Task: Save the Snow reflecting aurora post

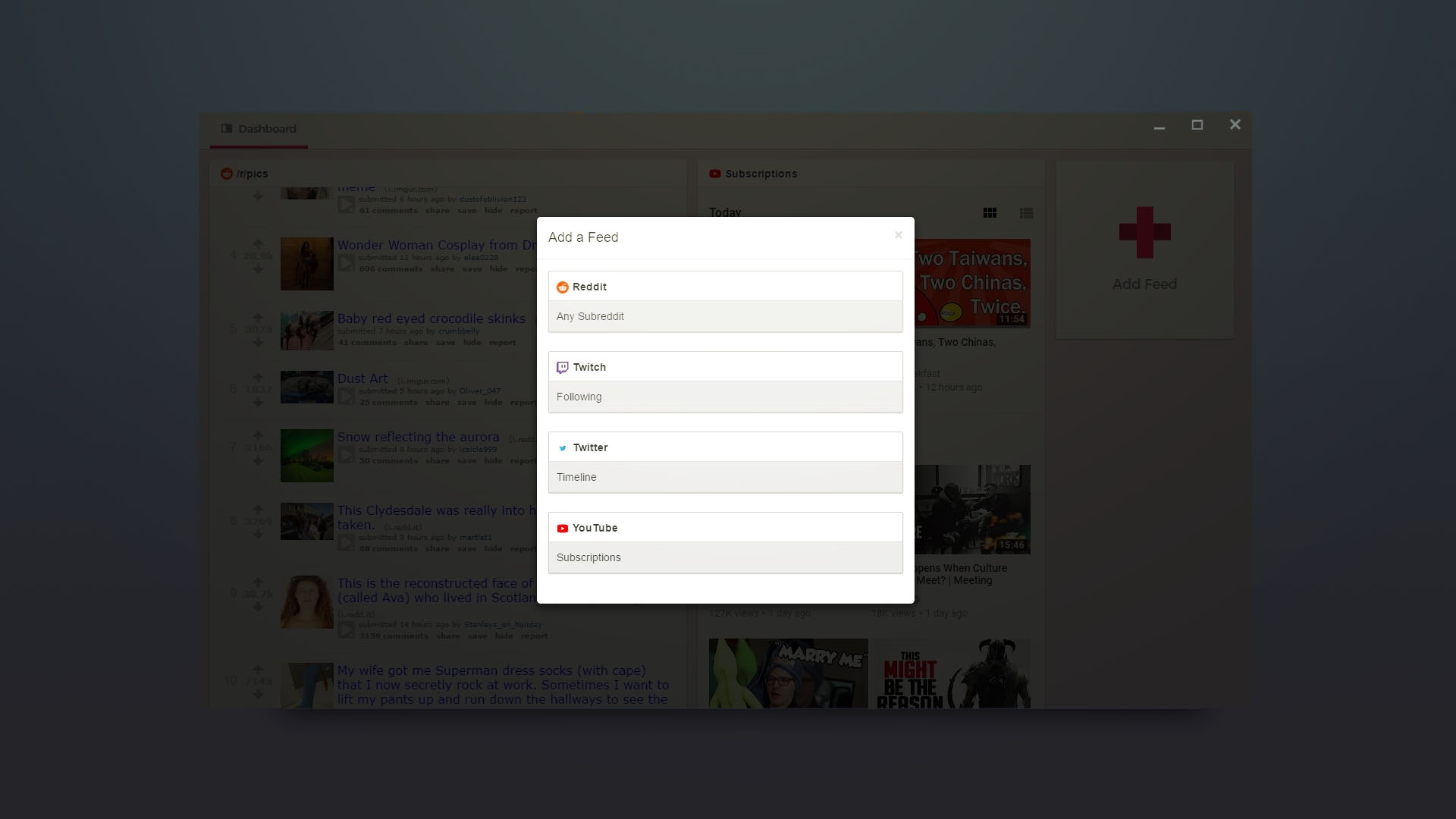Action: pos(467,461)
